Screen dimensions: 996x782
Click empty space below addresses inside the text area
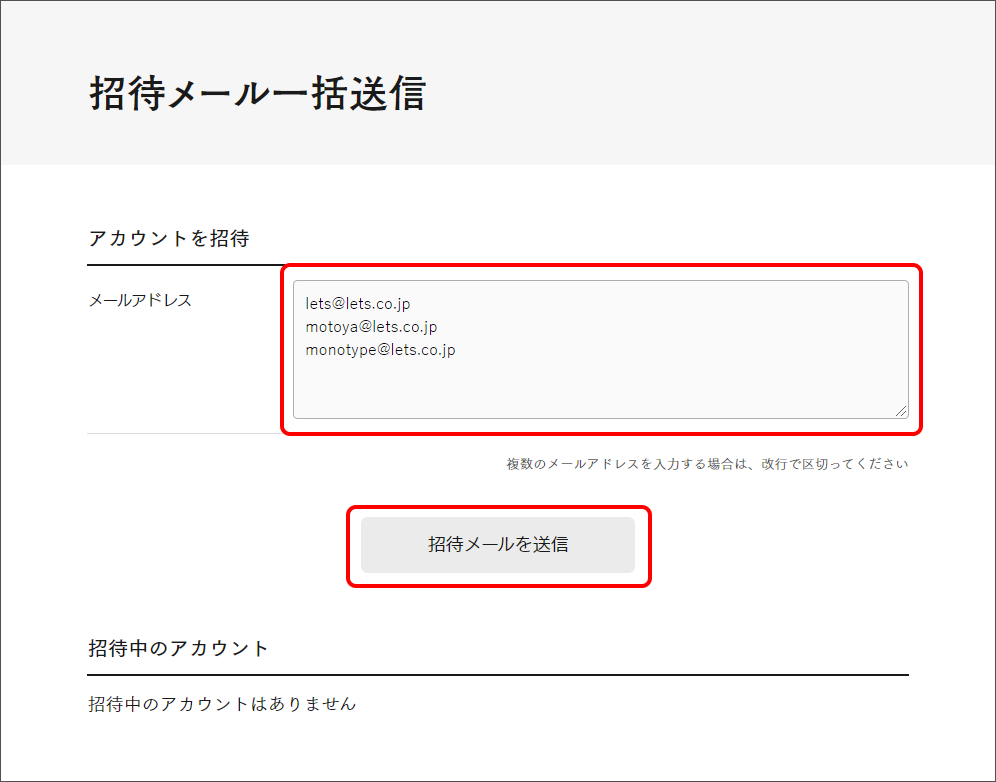(x=600, y=390)
